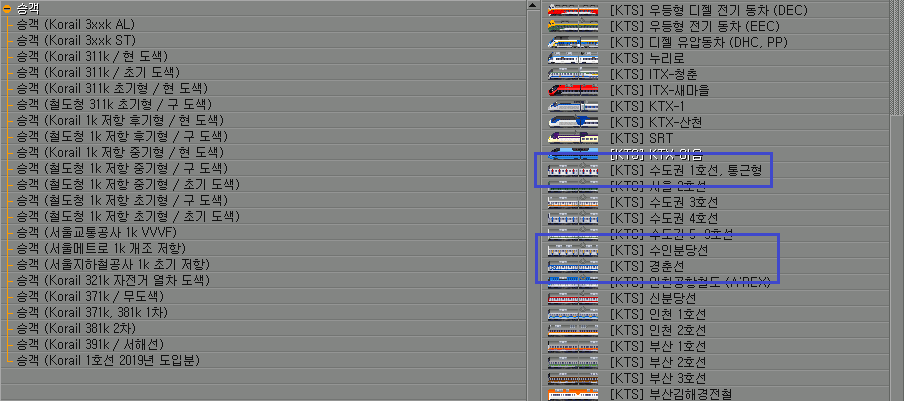Click the 인천 1호선 train icon
The height and width of the screenshot is (401, 904).
tap(573, 315)
